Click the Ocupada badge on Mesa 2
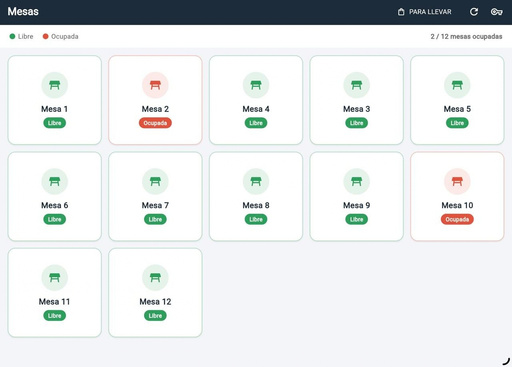Screen dimensions: 512x367 (x=155, y=123)
